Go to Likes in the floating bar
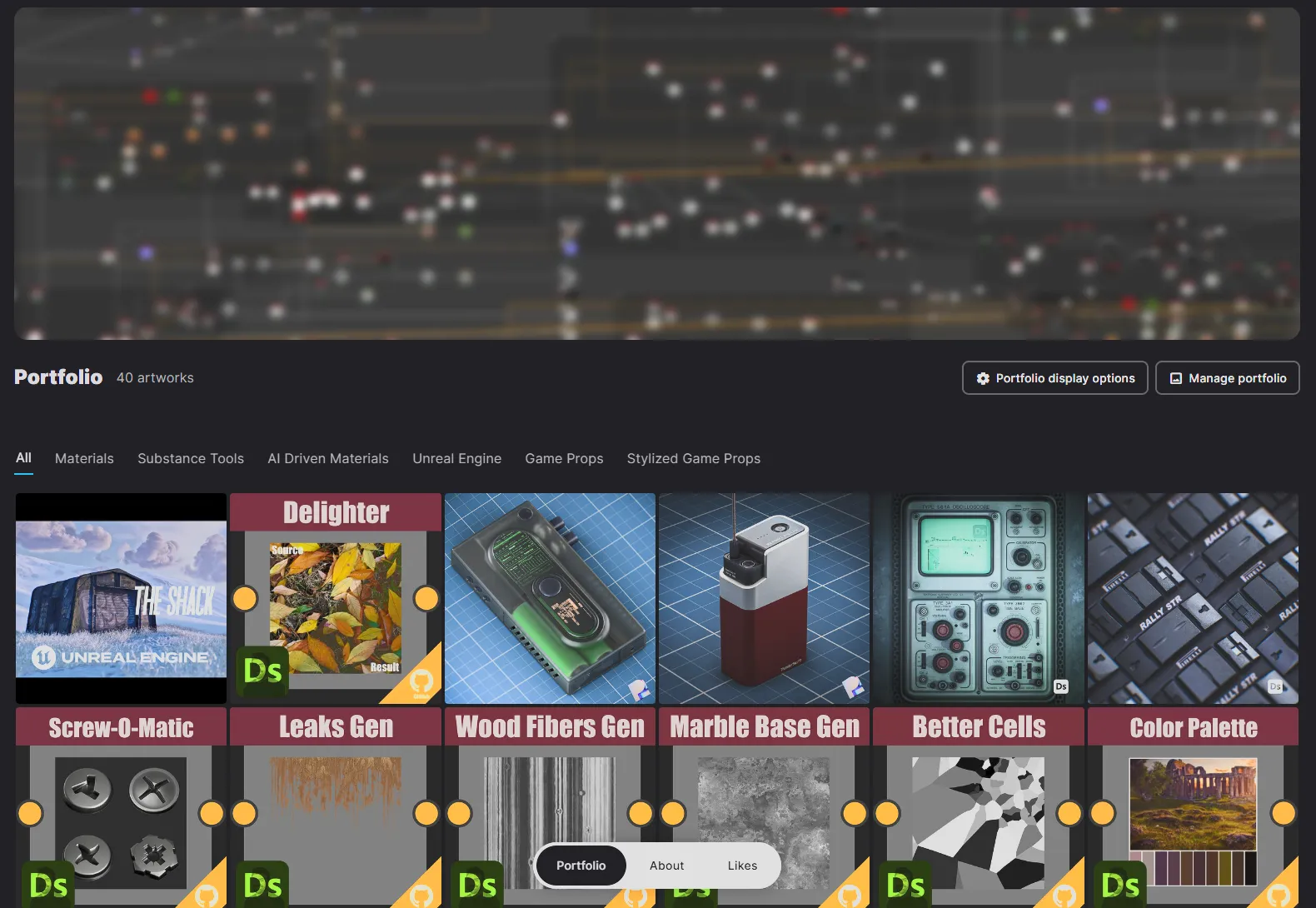The height and width of the screenshot is (908, 1316). [x=742, y=866]
